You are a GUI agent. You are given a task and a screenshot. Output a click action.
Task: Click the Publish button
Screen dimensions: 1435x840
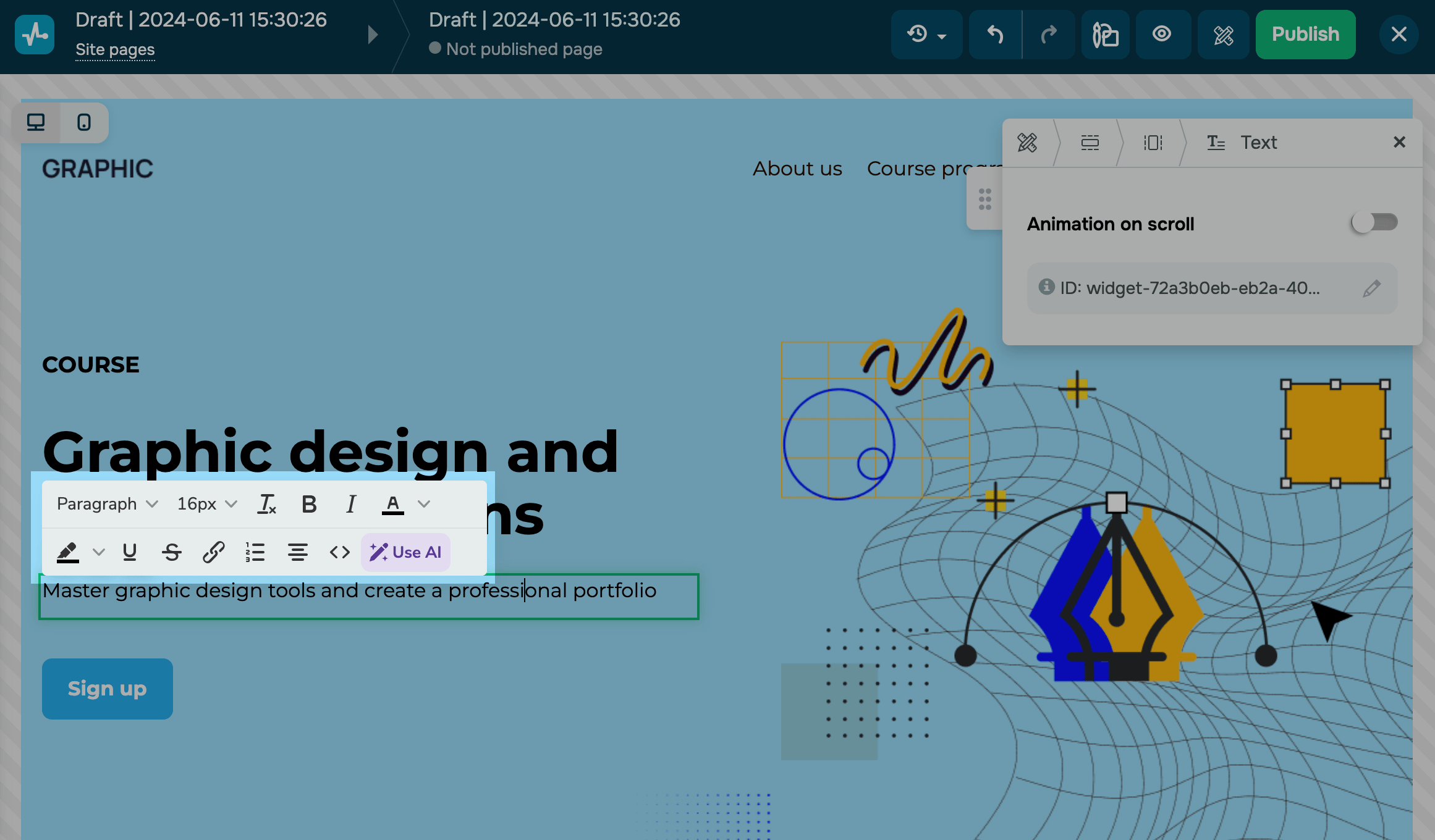(1305, 35)
